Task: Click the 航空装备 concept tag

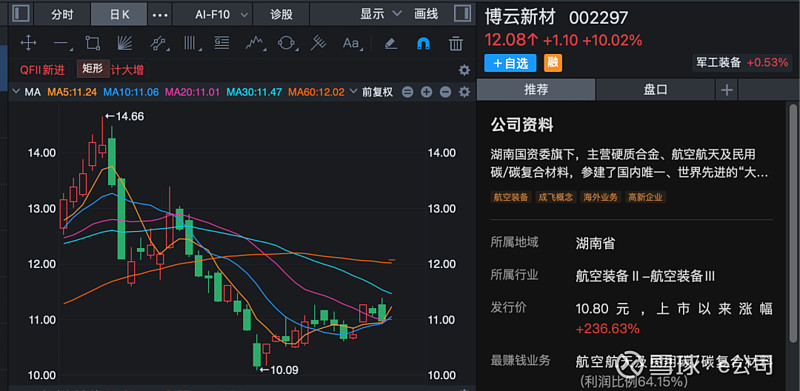Action: pyautogui.click(x=511, y=197)
